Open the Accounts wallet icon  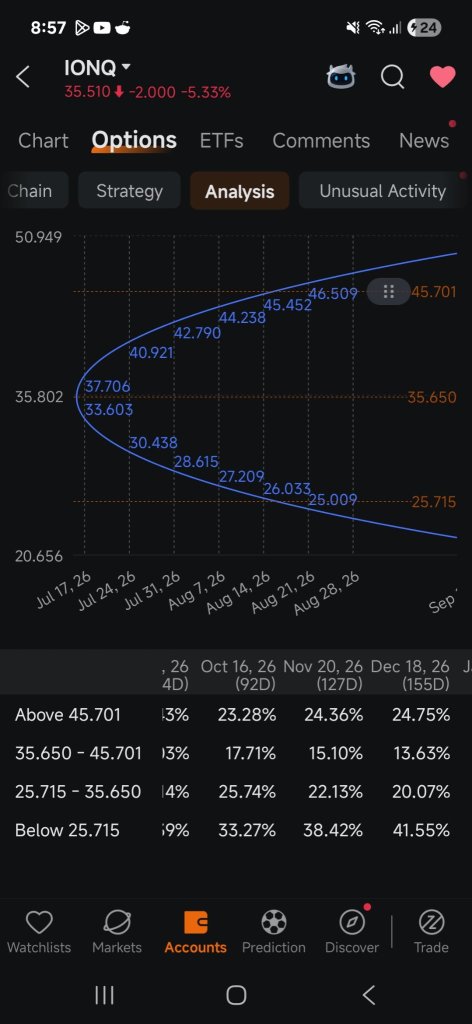click(196, 923)
